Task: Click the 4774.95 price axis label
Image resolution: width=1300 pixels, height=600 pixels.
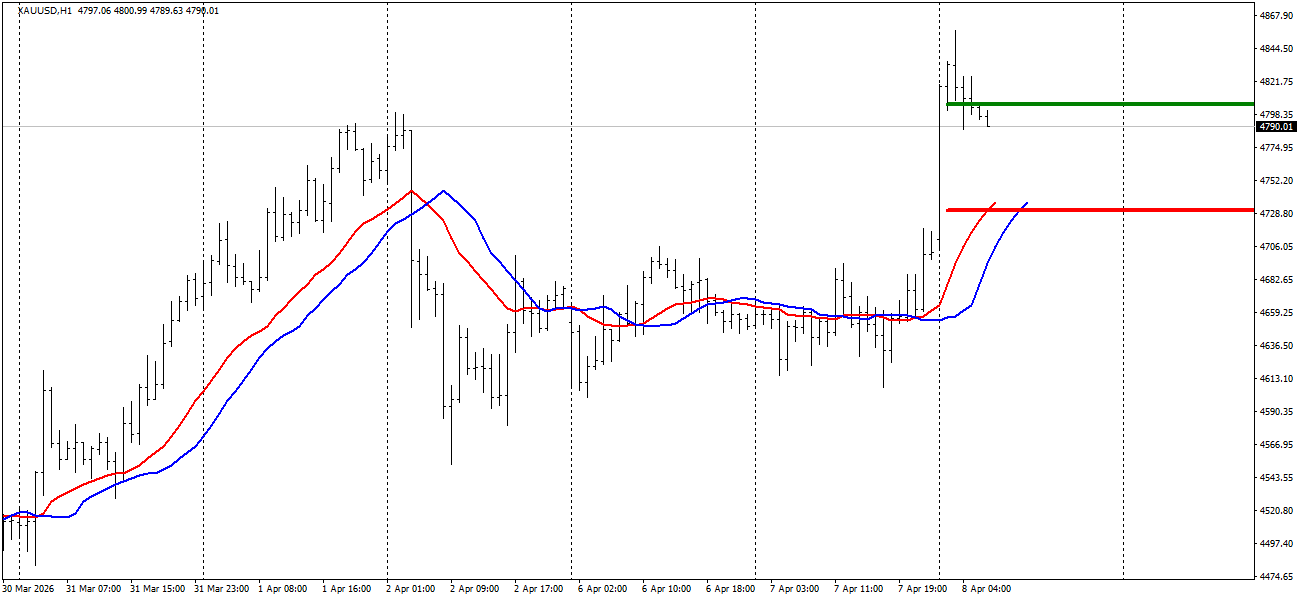Action: point(1276,148)
